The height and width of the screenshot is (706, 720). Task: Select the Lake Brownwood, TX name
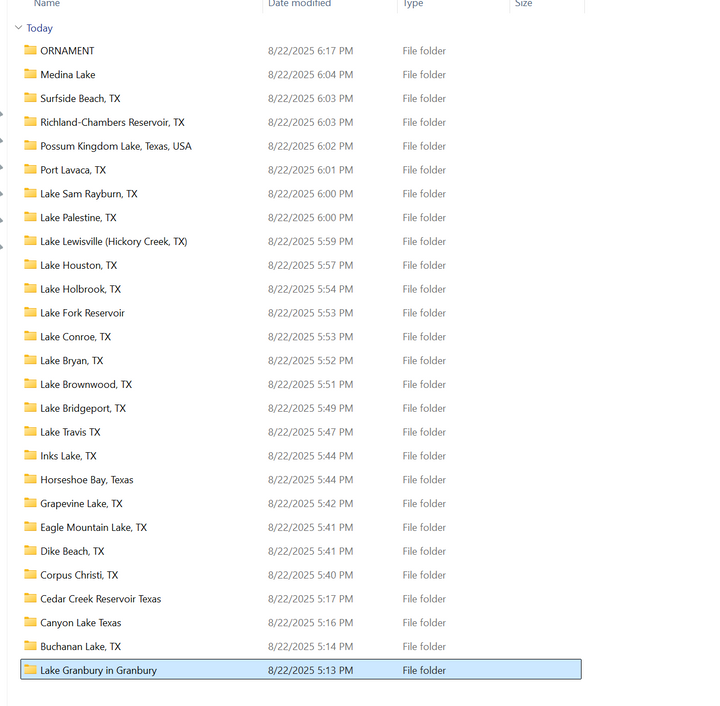pyautogui.click(x=86, y=385)
